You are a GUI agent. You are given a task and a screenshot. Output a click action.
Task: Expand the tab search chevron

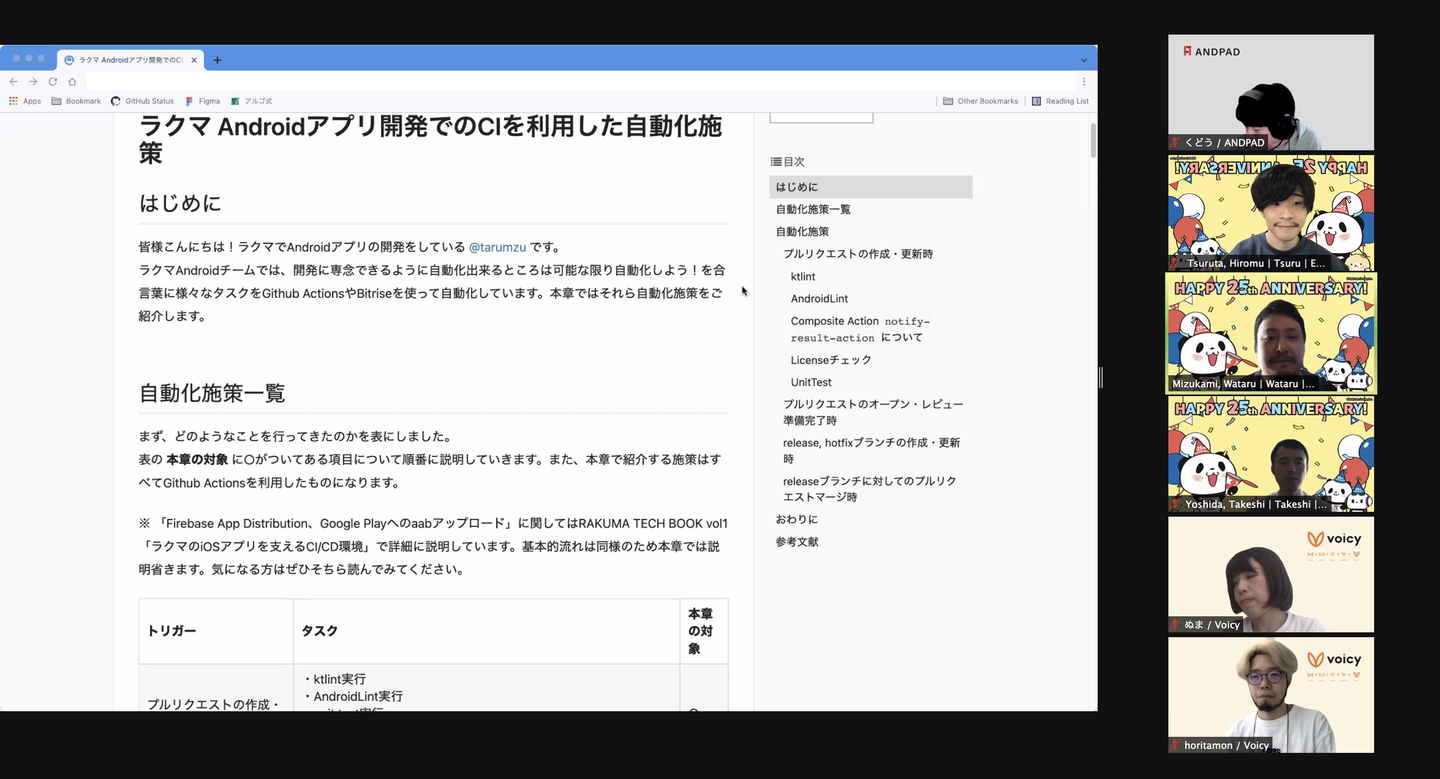(1084, 60)
